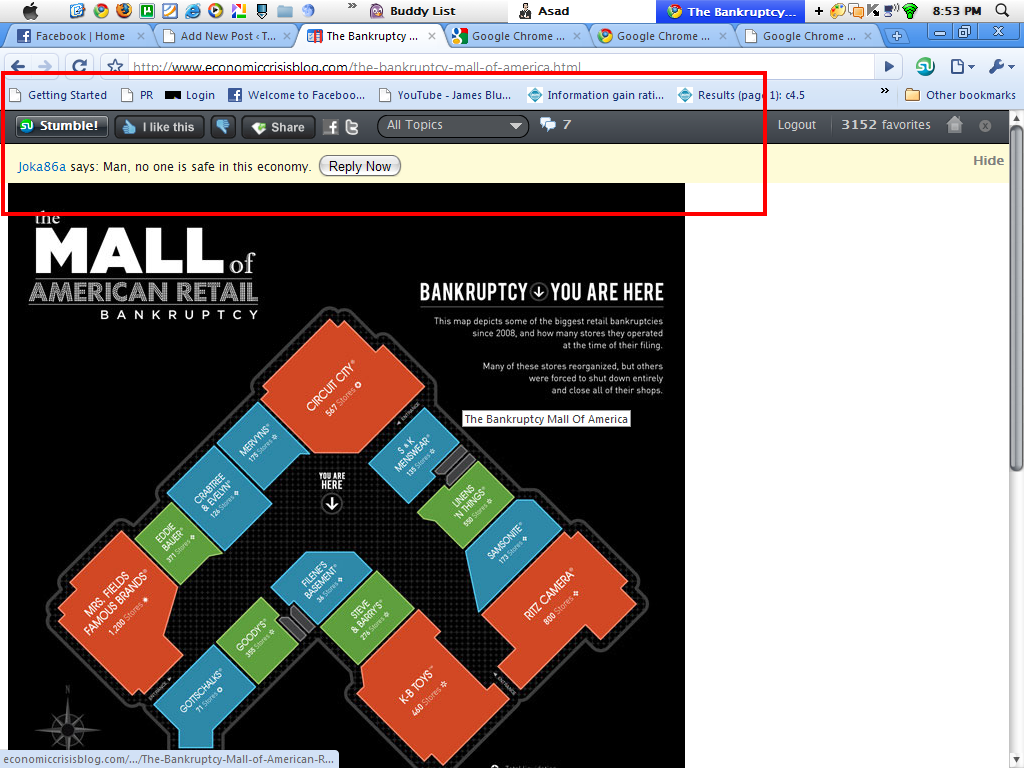This screenshot has height=768, width=1024.
Task: Click the chat bubbles tray icon
Action: pyautogui.click(x=855, y=10)
